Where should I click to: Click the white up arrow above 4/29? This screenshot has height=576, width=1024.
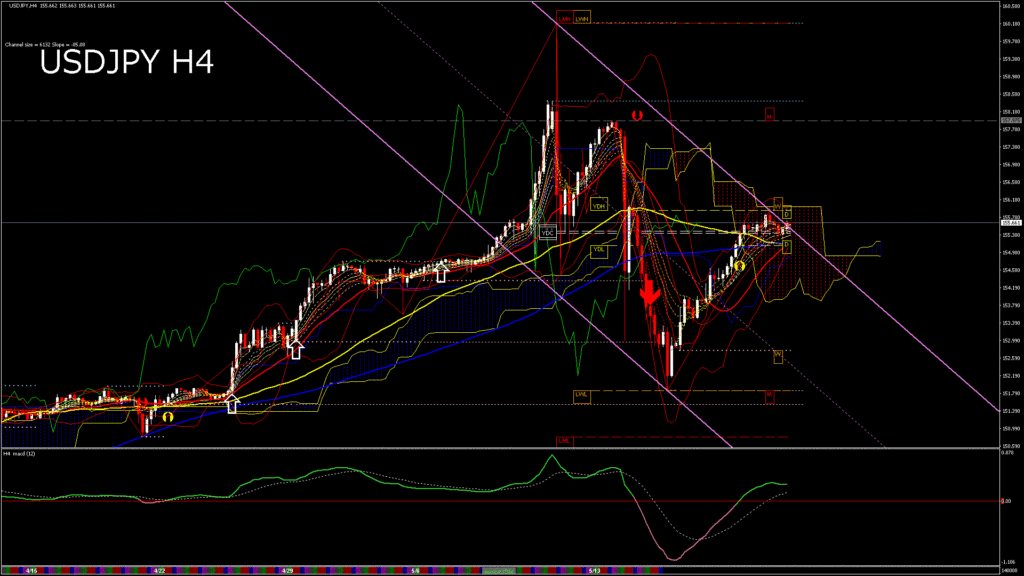[296, 347]
